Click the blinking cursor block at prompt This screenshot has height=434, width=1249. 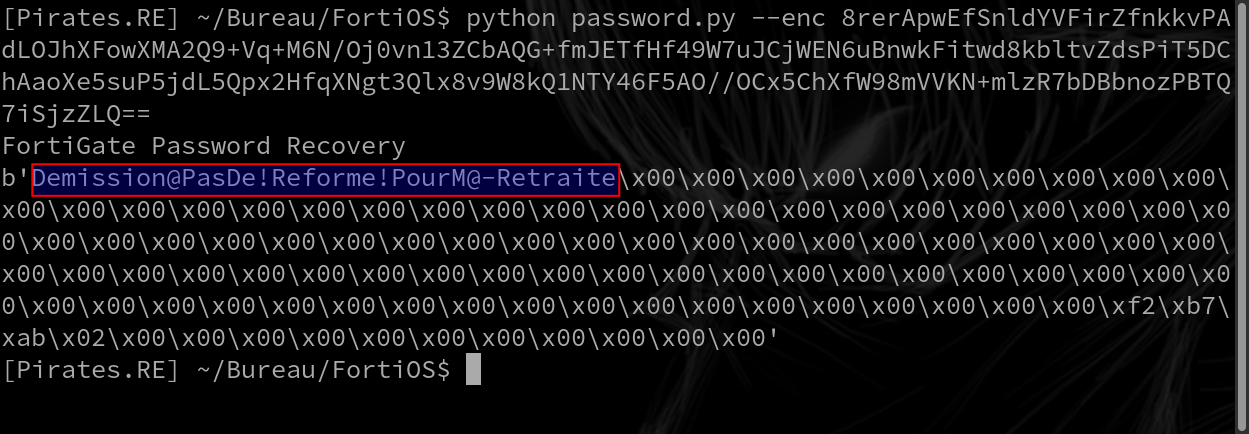click(474, 370)
